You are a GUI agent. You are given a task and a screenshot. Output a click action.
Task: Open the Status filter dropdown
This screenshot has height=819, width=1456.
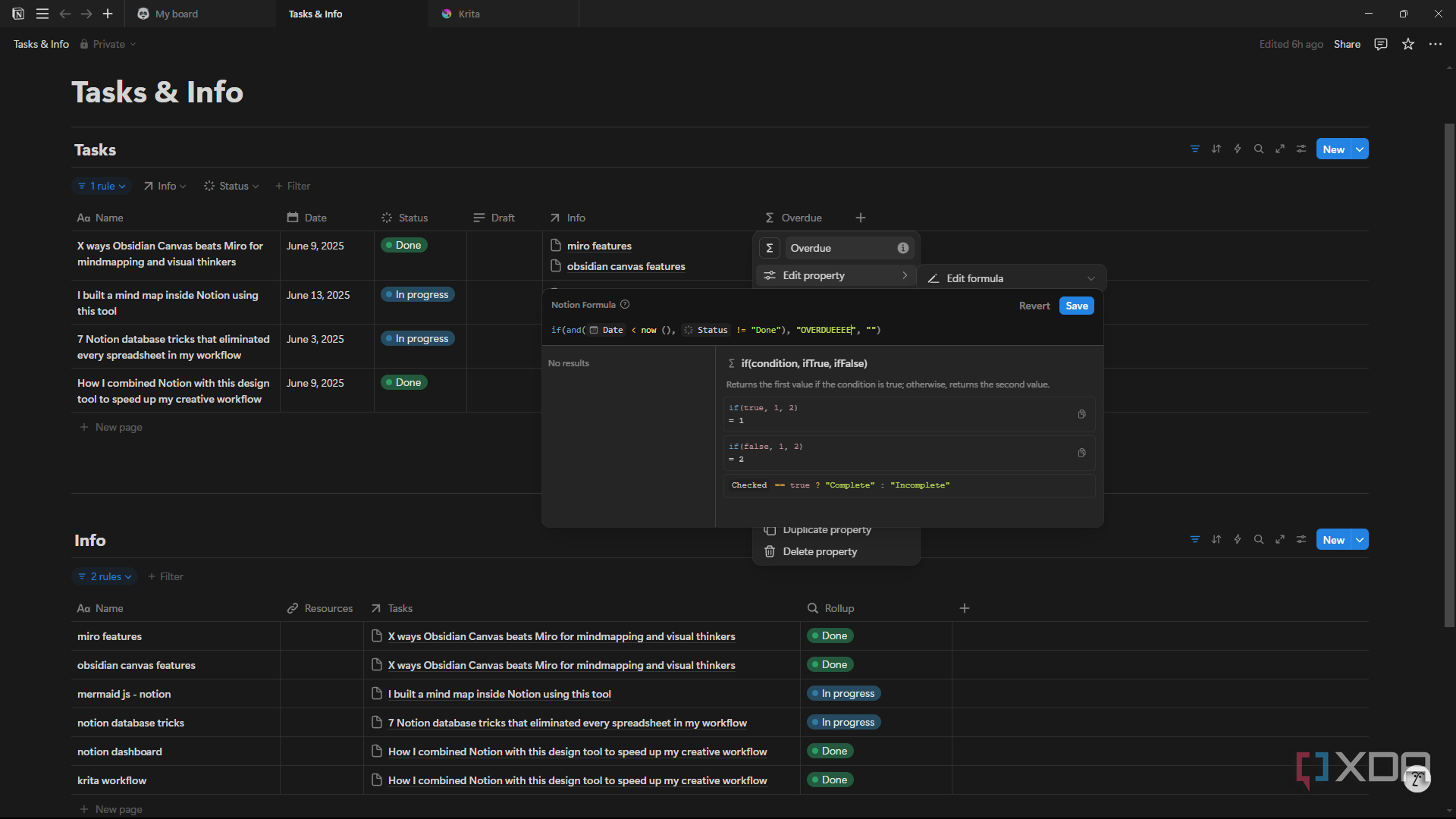coord(231,186)
